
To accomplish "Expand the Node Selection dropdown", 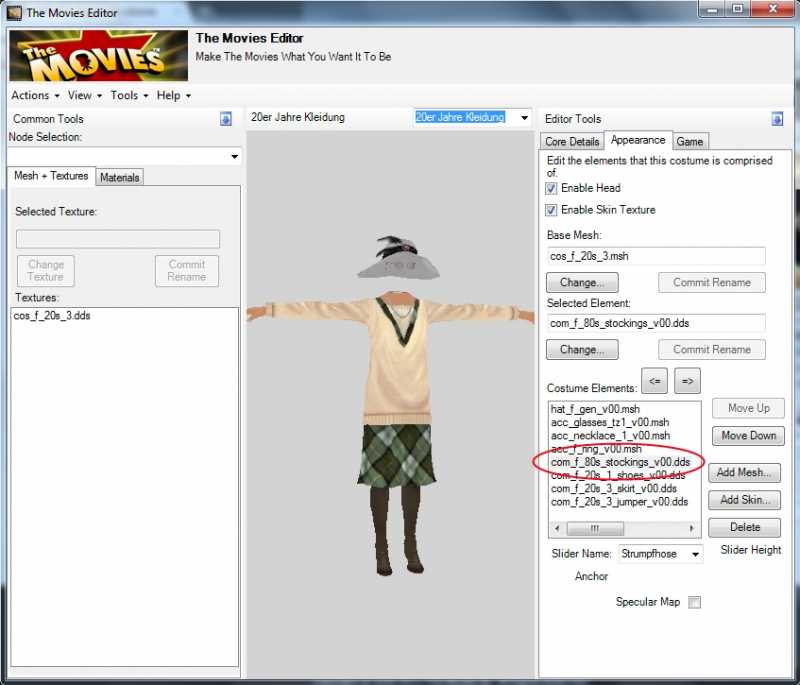I will 235,157.
